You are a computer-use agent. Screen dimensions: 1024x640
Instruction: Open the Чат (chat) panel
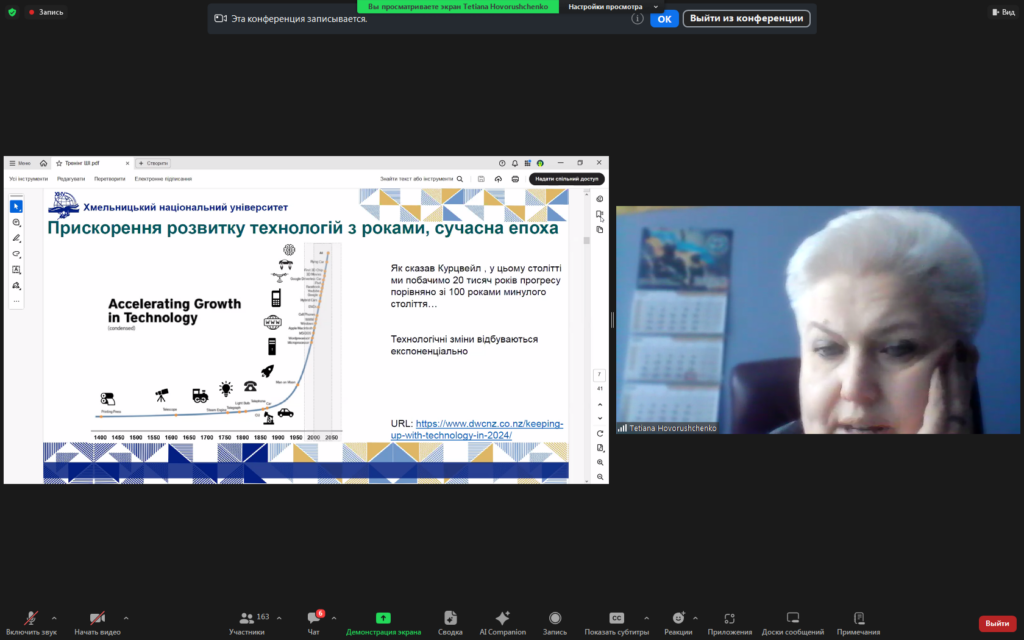[314, 622]
